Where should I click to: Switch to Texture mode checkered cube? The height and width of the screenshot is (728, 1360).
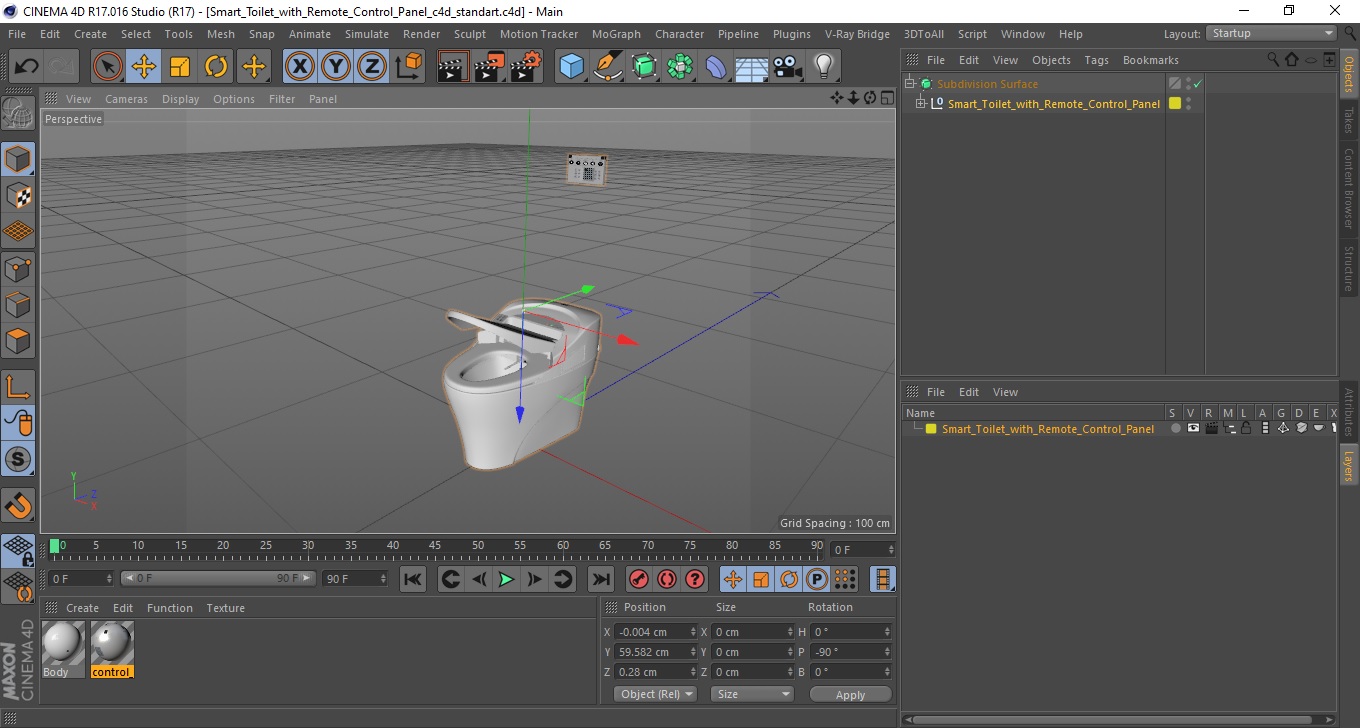[x=18, y=195]
